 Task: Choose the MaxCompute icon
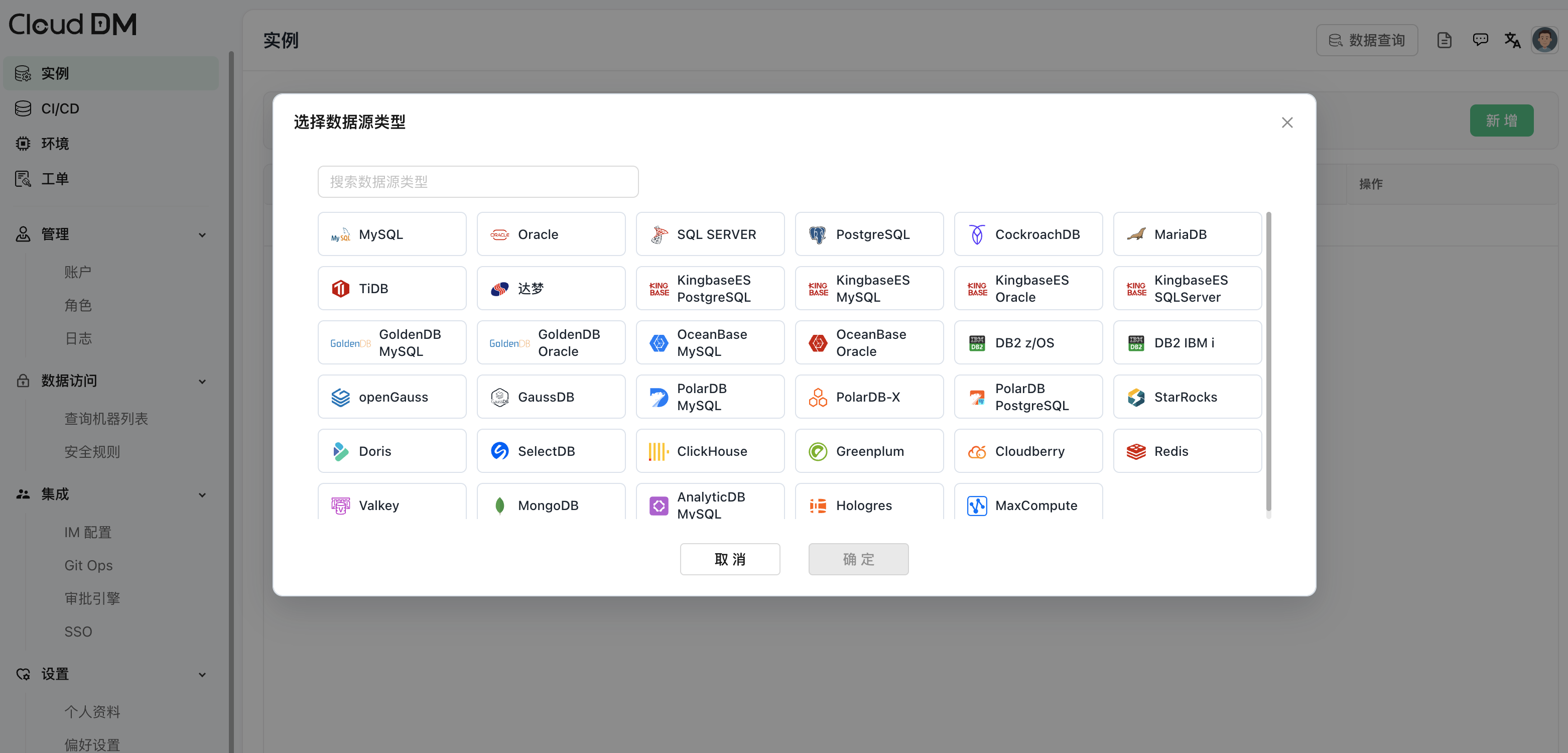click(x=977, y=506)
